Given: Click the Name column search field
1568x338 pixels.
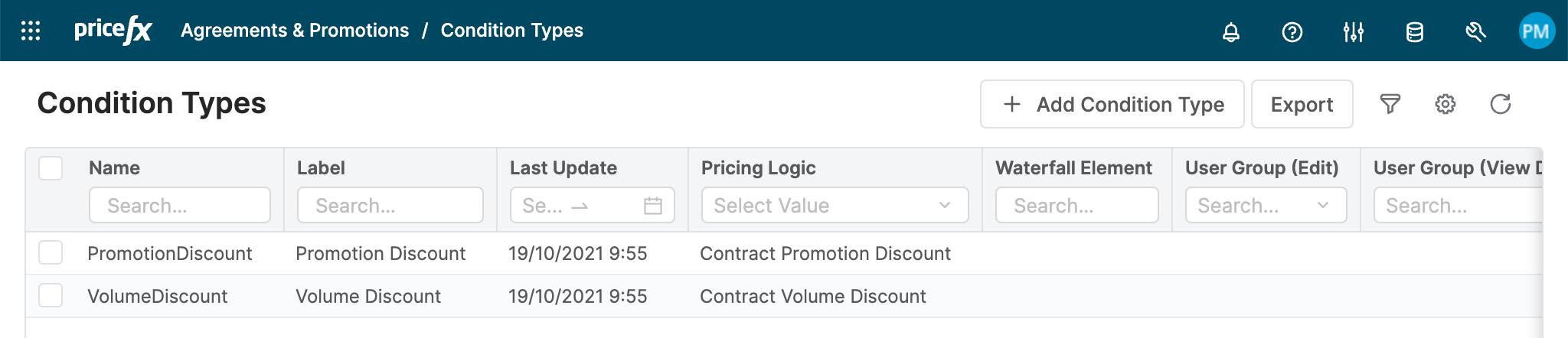Looking at the screenshot, I should tap(180, 206).
